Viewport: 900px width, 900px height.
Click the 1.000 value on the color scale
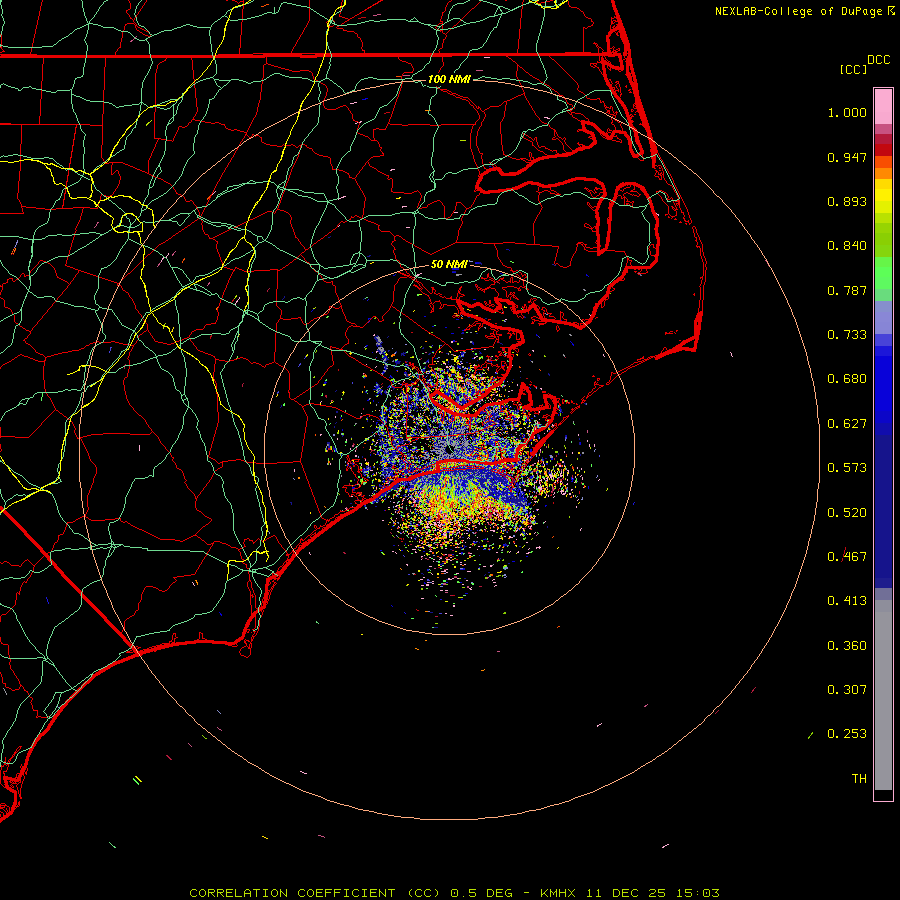pyautogui.click(x=847, y=112)
